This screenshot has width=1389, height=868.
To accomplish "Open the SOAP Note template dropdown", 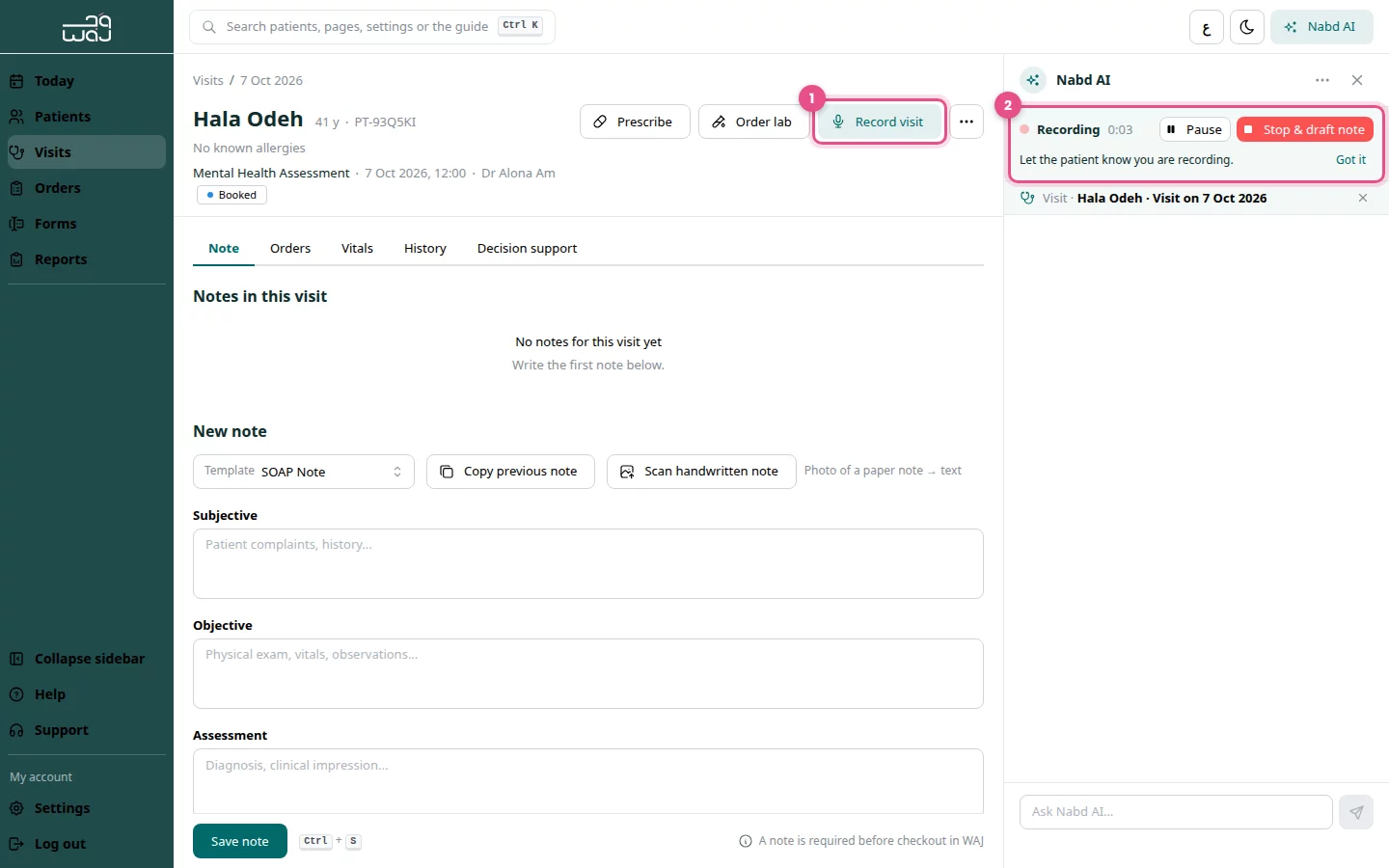I will 304,472.
